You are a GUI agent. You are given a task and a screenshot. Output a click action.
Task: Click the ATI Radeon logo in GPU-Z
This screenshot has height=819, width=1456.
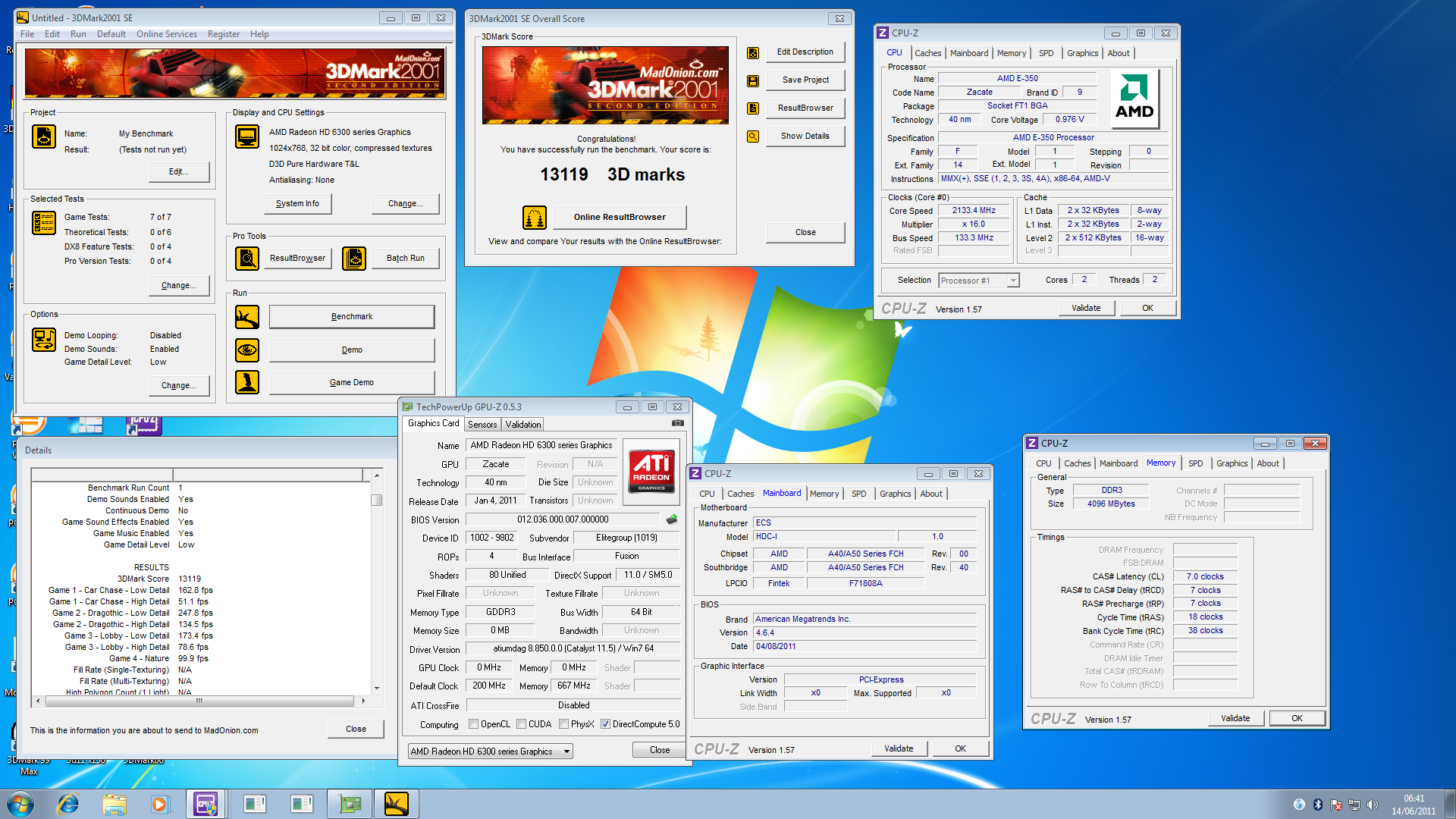click(652, 472)
